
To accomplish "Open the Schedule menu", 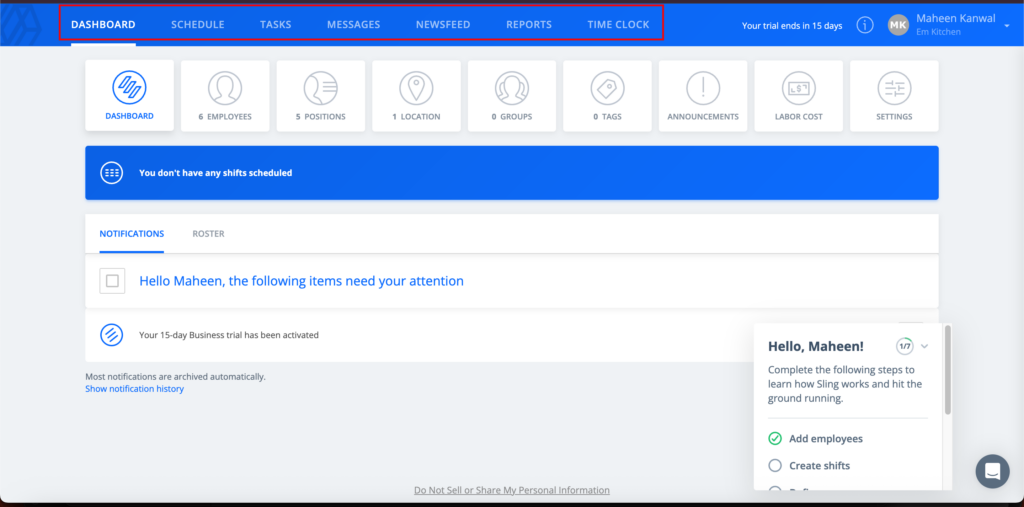I will point(198,25).
